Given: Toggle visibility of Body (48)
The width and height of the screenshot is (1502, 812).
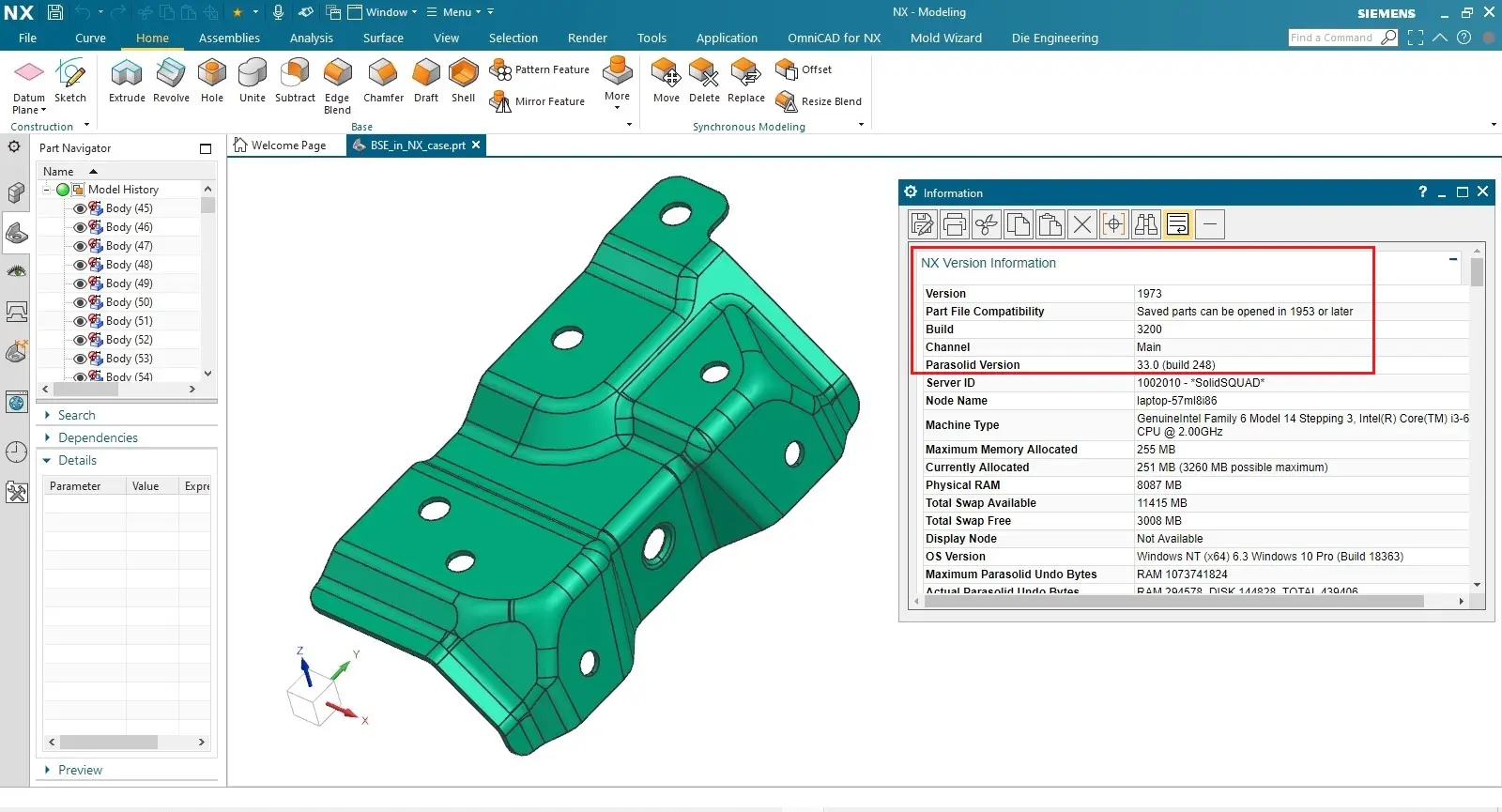Looking at the screenshot, I should tap(80, 265).
